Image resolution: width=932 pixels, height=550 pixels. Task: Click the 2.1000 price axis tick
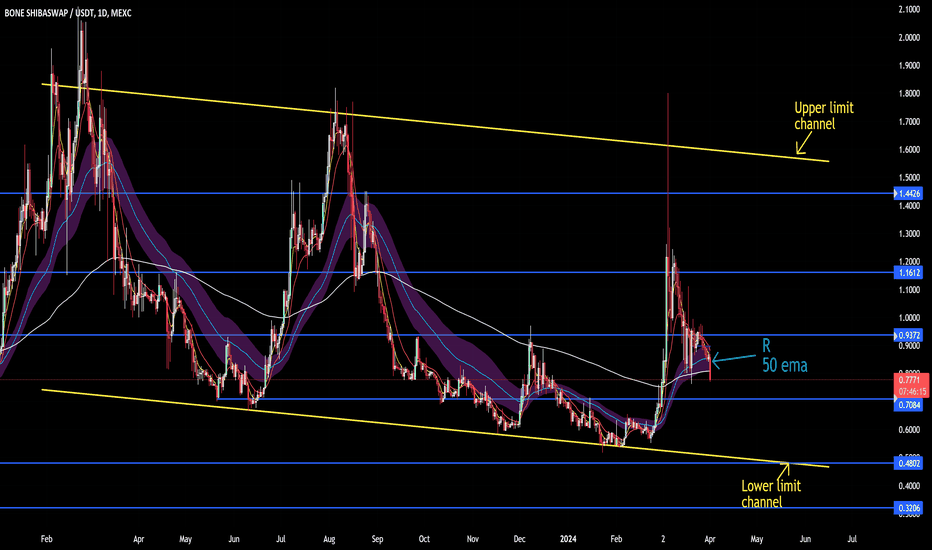point(909,10)
